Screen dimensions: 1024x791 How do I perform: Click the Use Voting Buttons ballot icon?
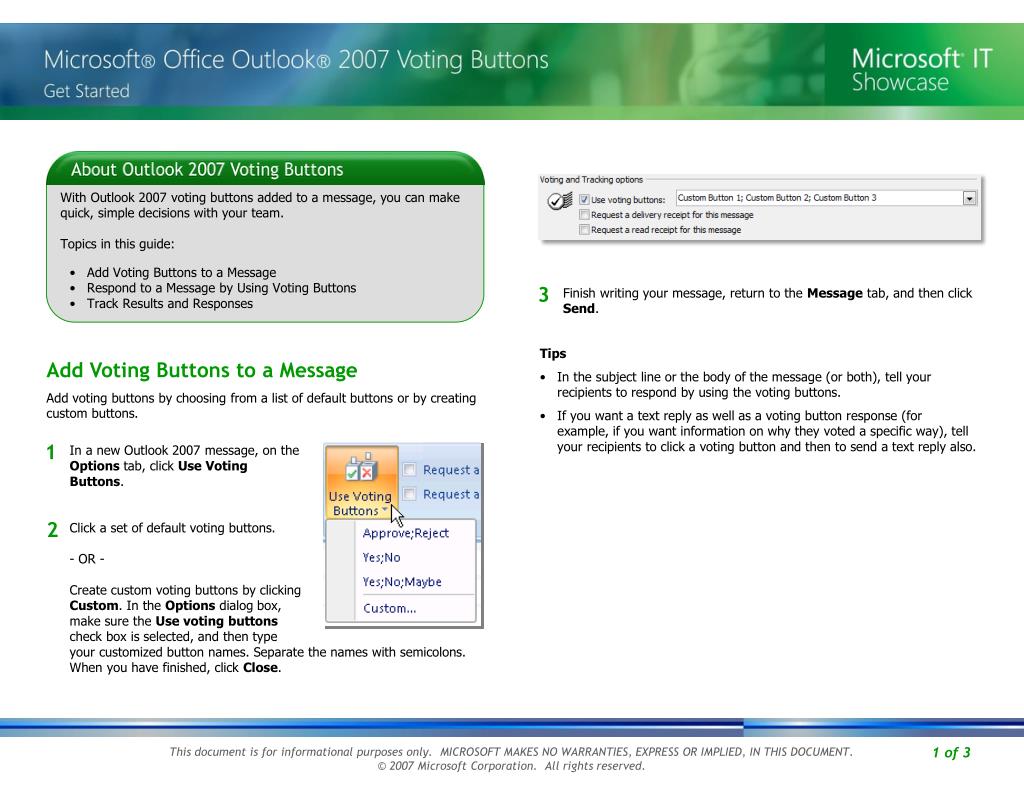point(361,467)
